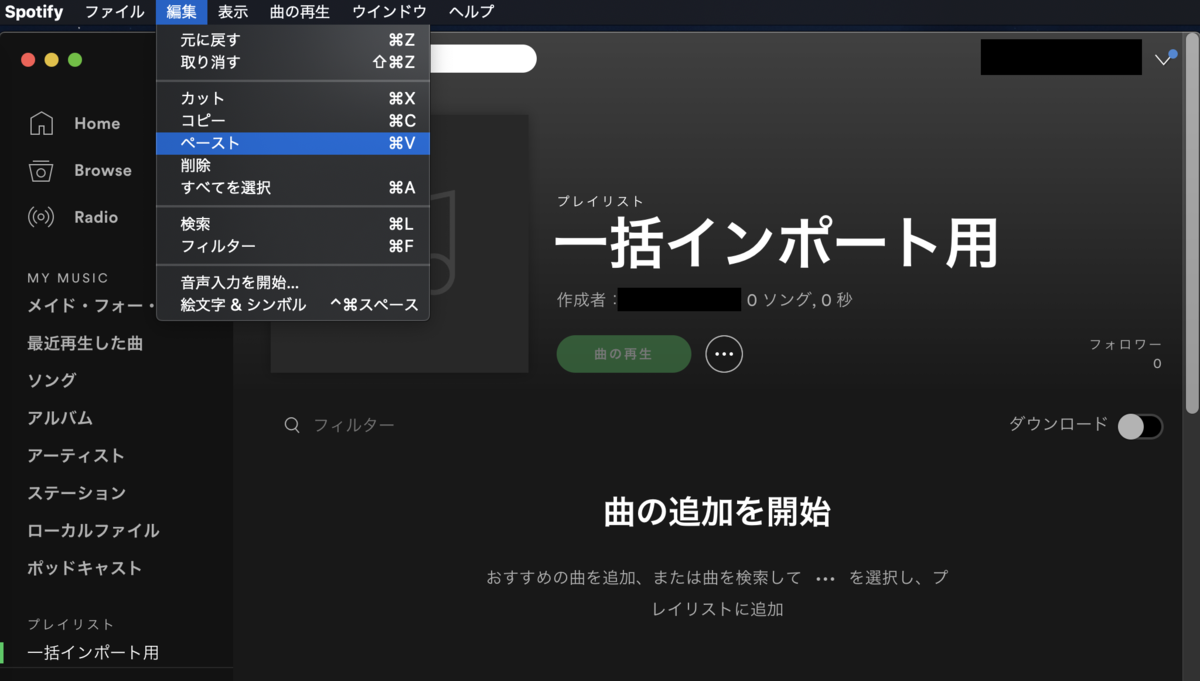Open ステーション in My Music
The width and height of the screenshot is (1200, 681).
pos(76,493)
